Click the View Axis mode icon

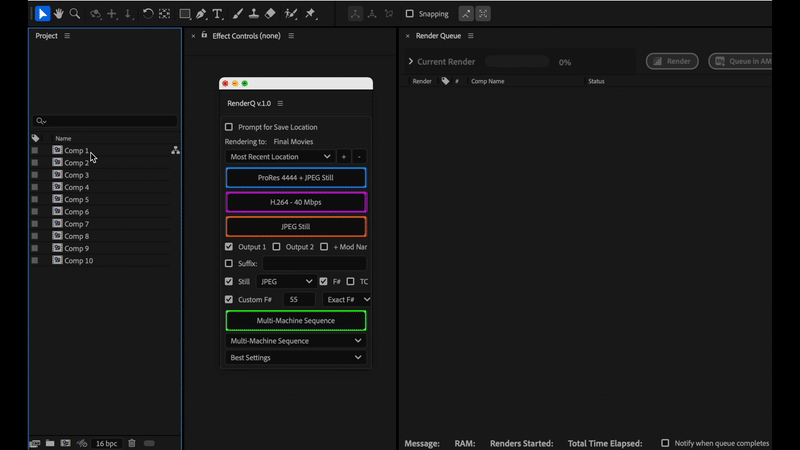[x=389, y=14]
